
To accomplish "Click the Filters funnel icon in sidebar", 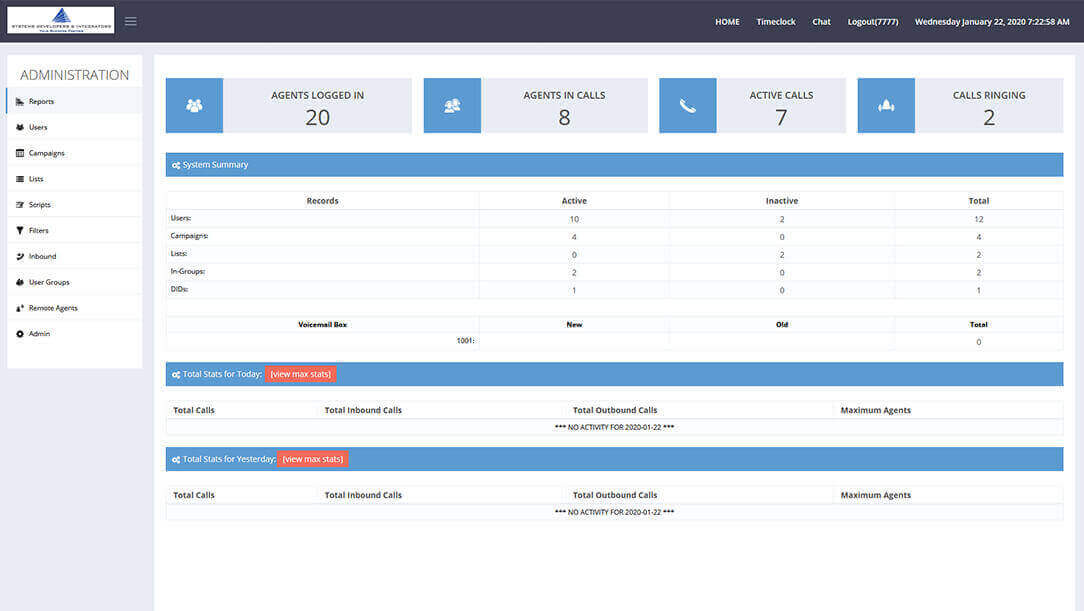I will pyautogui.click(x=20, y=231).
